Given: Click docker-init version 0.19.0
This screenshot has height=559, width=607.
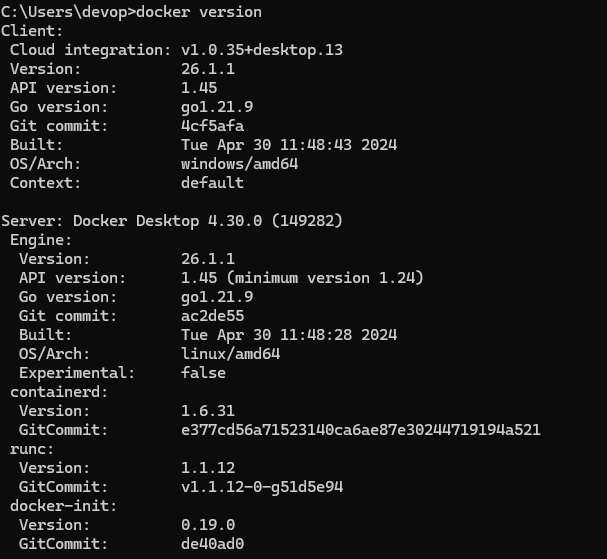Looking at the screenshot, I should point(208,525).
